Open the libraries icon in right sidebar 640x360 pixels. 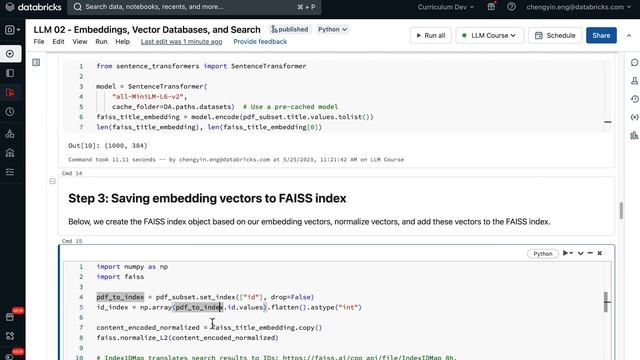pyautogui.click(x=634, y=135)
